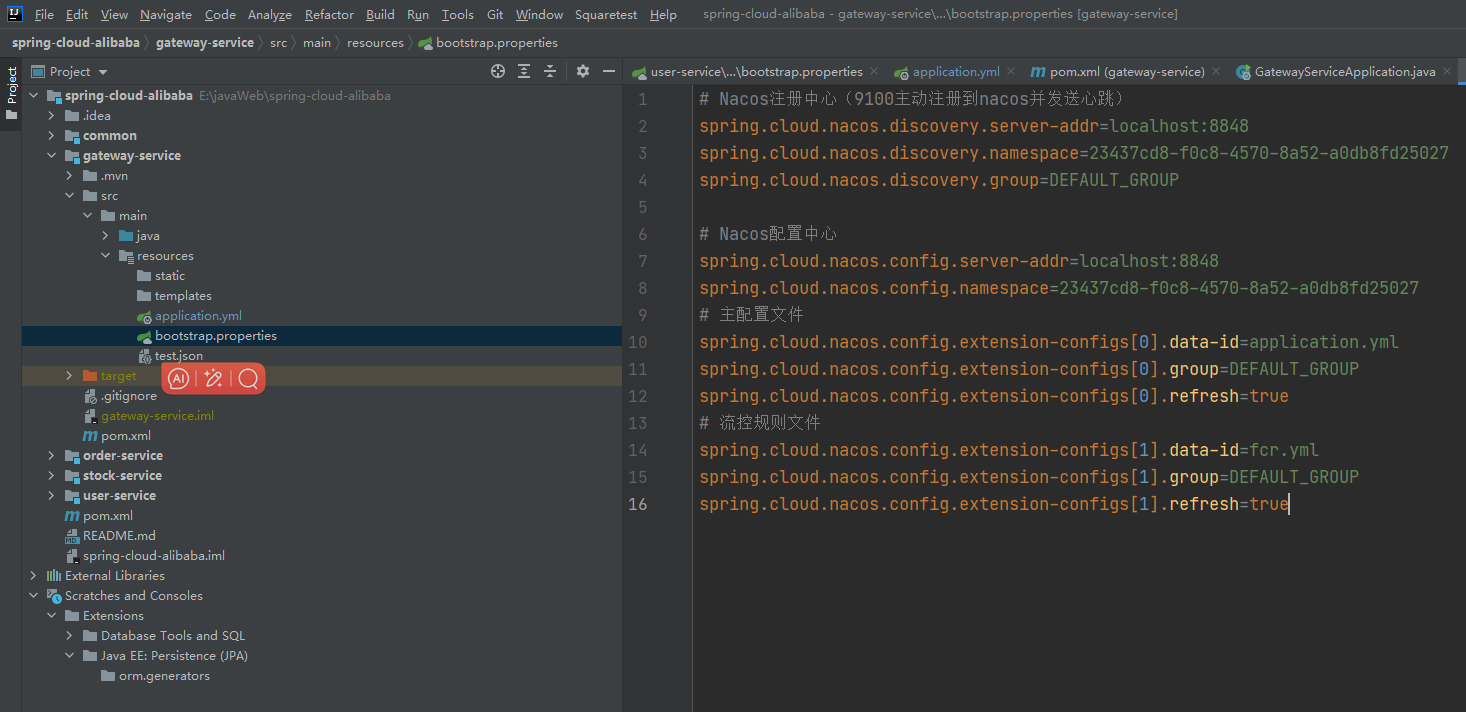This screenshot has width=1466, height=712.
Task: Select the static folder
Action: click(161, 276)
